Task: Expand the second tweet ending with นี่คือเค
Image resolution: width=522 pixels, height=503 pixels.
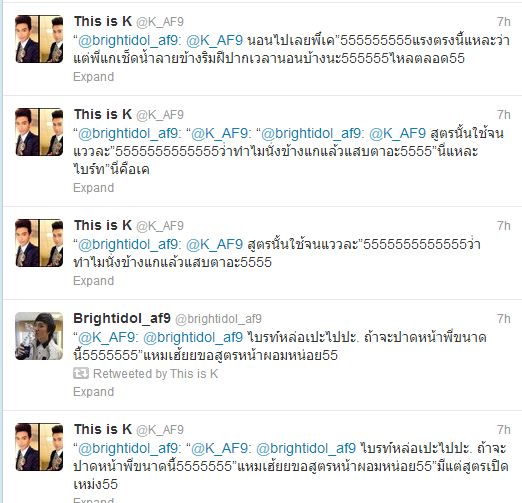Action: click(x=94, y=188)
